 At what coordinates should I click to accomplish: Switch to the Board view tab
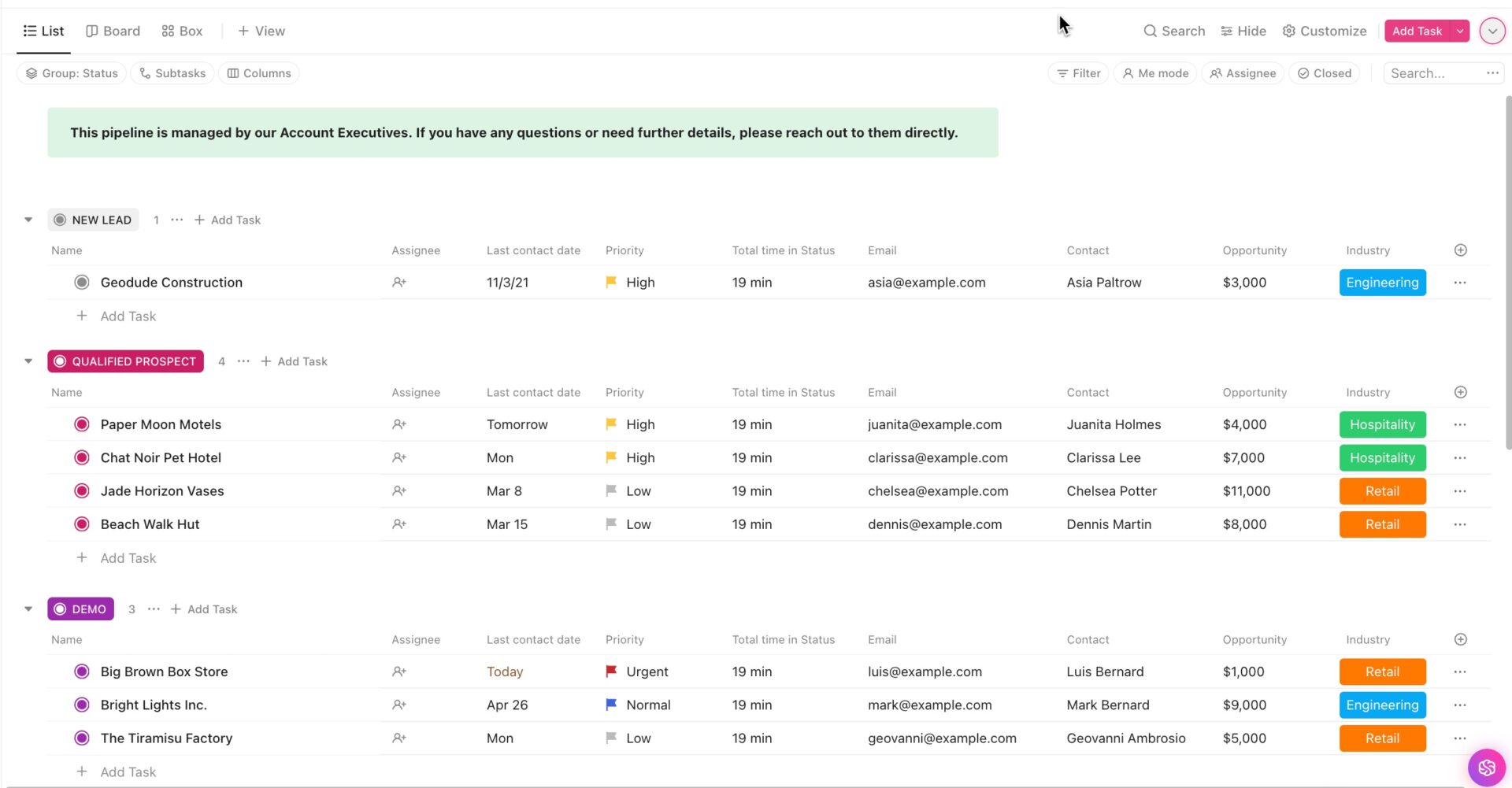click(113, 31)
